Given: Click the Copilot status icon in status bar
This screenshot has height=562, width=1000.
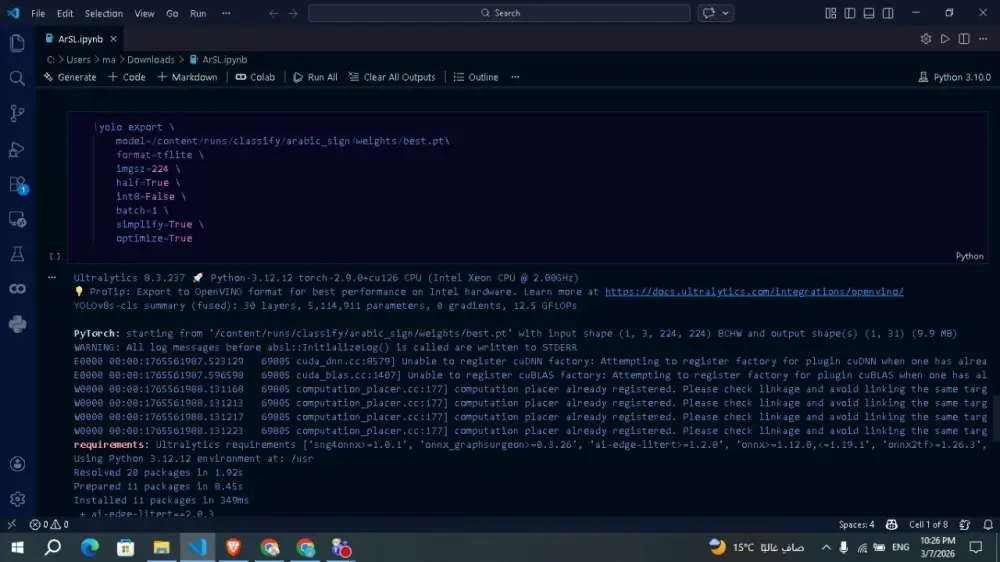Looking at the screenshot, I should point(892,524).
